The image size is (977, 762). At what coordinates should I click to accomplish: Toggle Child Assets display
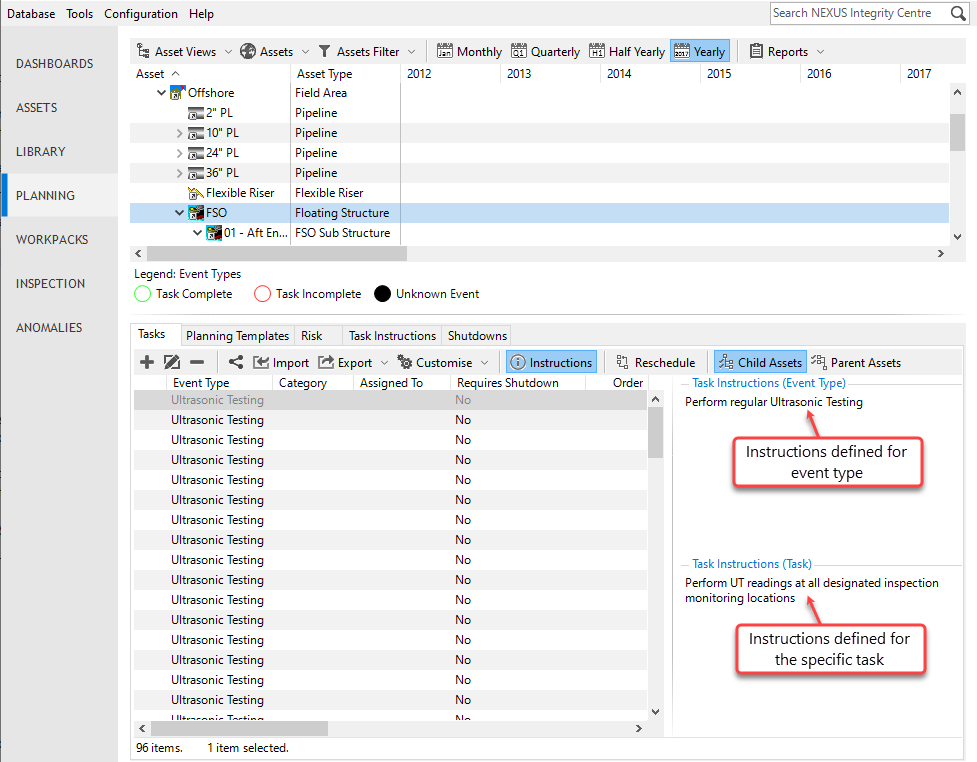pyautogui.click(x=760, y=362)
